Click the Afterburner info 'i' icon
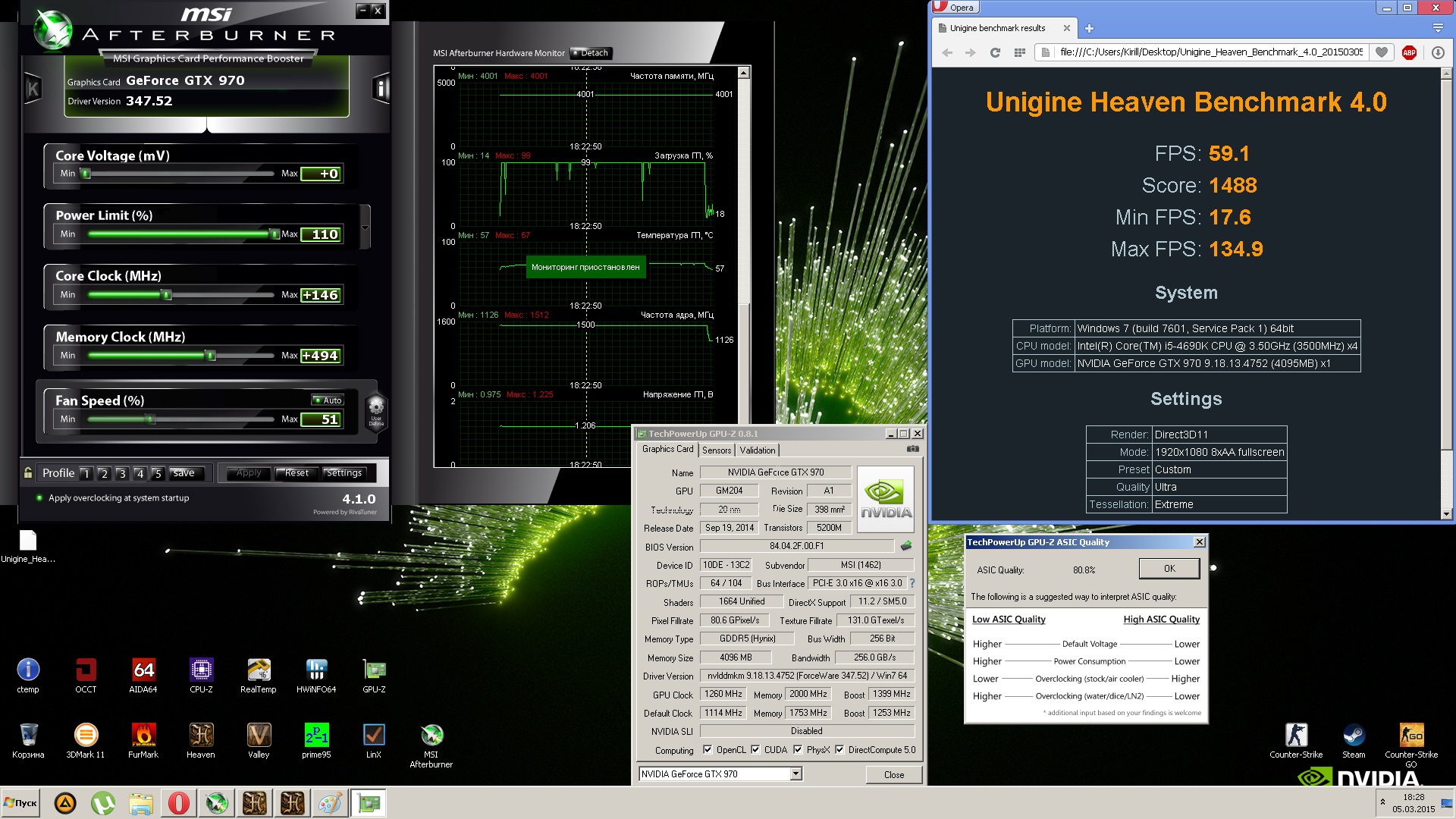 381,89
